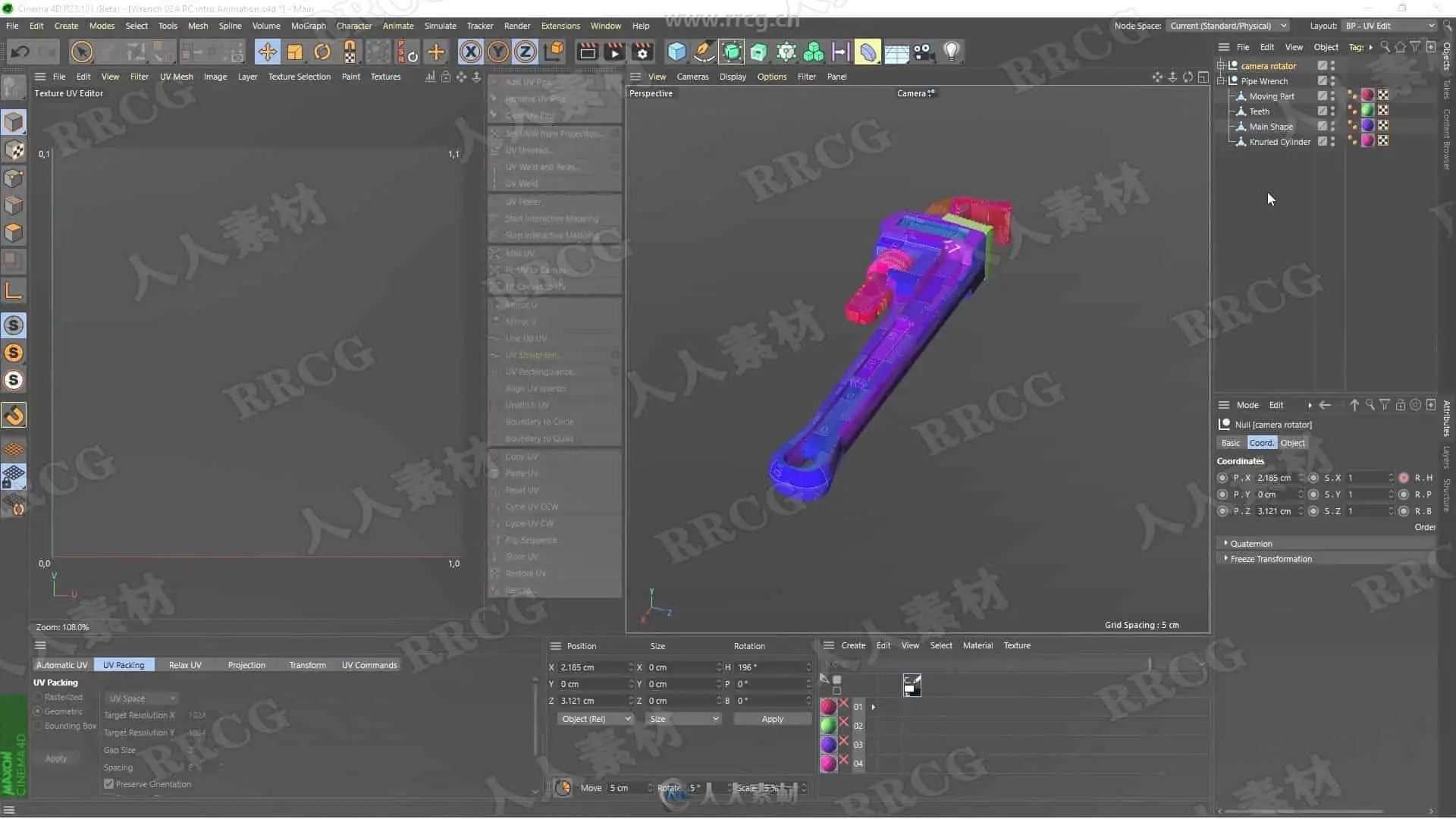Open the MoGraph menu
The image size is (1456, 819).
tap(308, 26)
